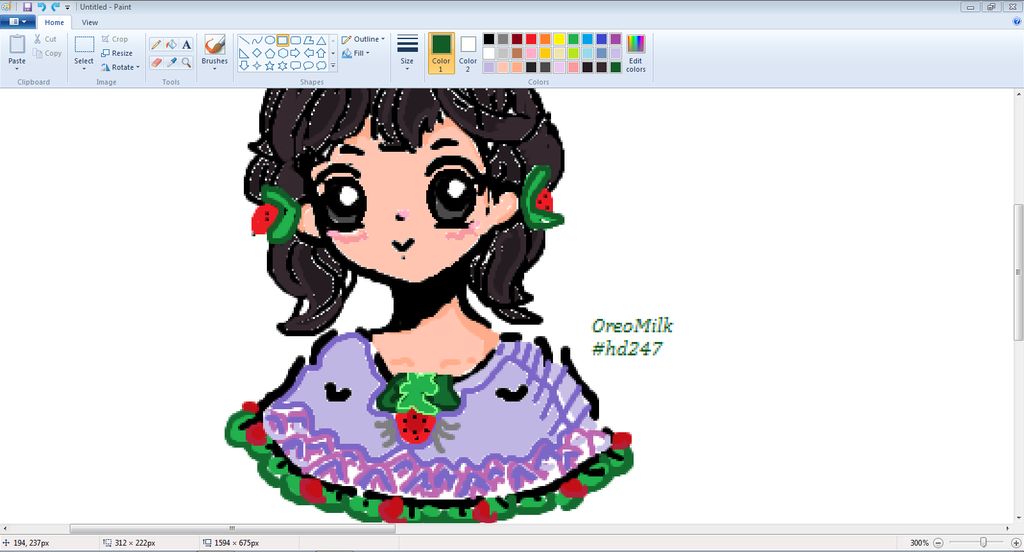
Task: Open the Select dropdown arrow
Action: [84, 69]
